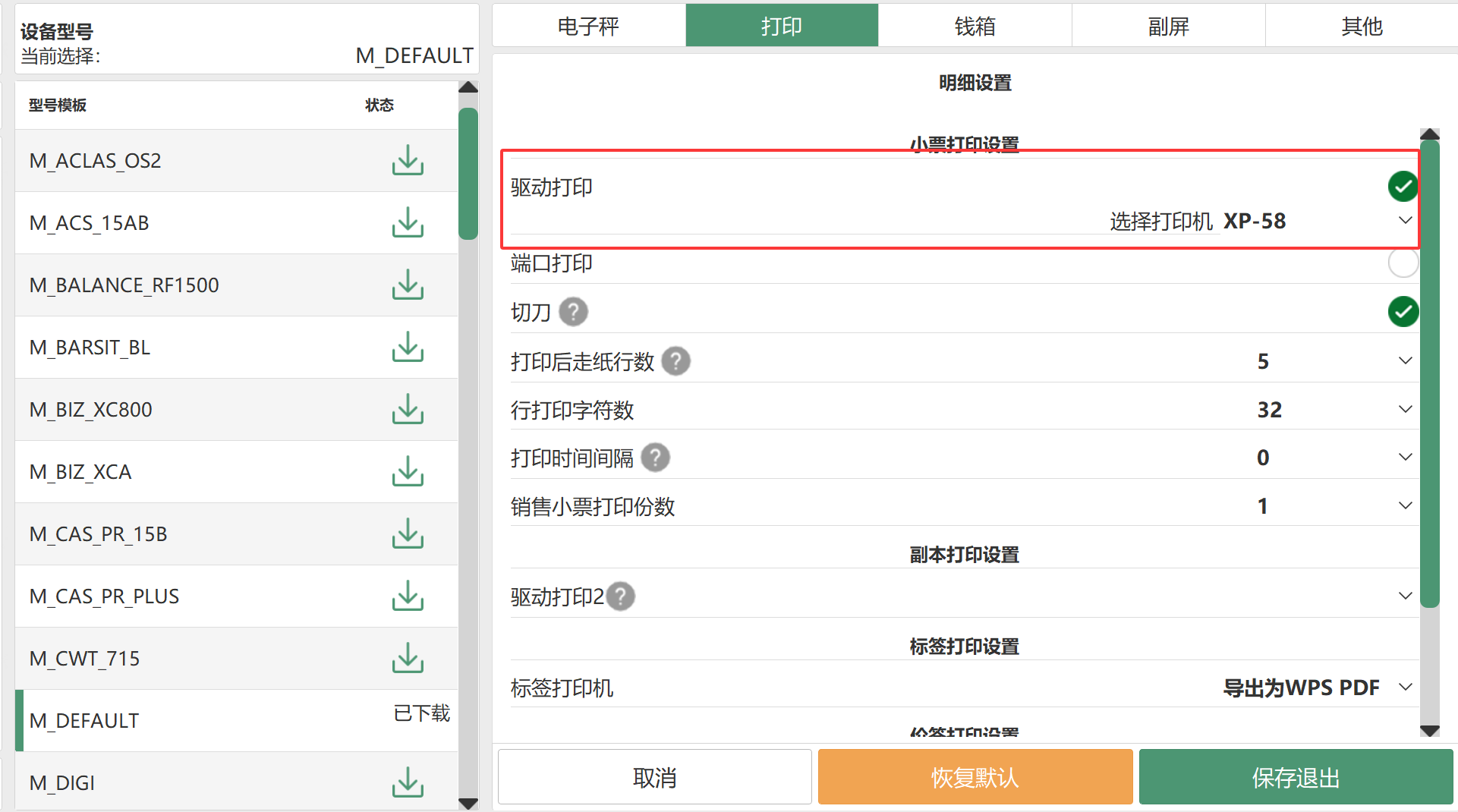
Task: Show help for 打印后走纸行数
Action: click(675, 361)
